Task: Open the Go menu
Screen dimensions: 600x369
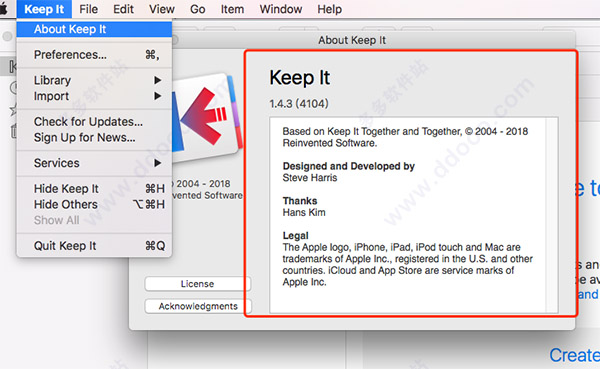Action: pyautogui.click(x=197, y=9)
